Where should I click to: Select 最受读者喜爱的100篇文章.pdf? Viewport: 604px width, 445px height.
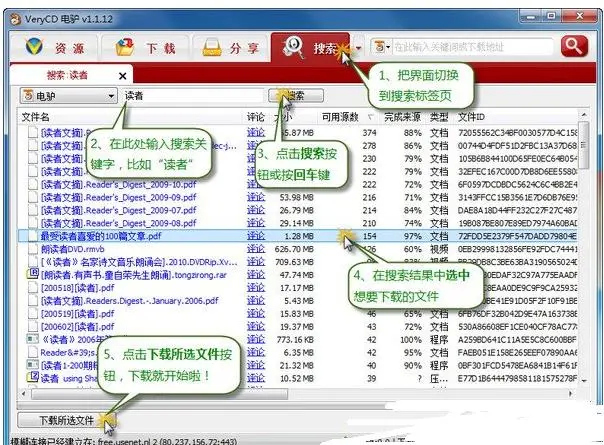(101, 236)
